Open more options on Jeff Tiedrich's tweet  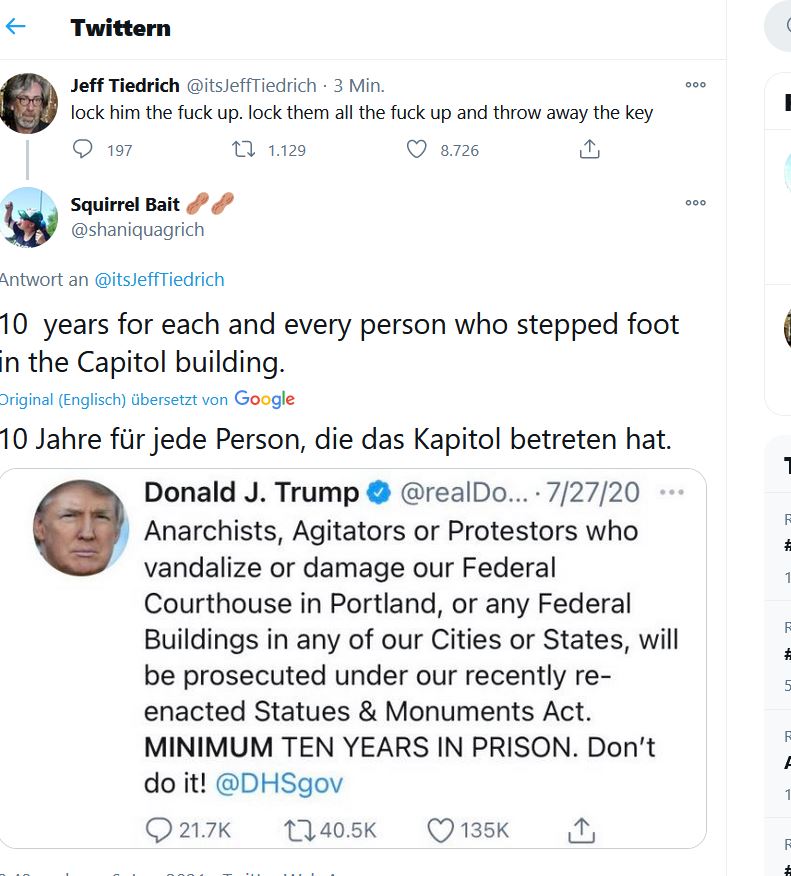tap(695, 86)
